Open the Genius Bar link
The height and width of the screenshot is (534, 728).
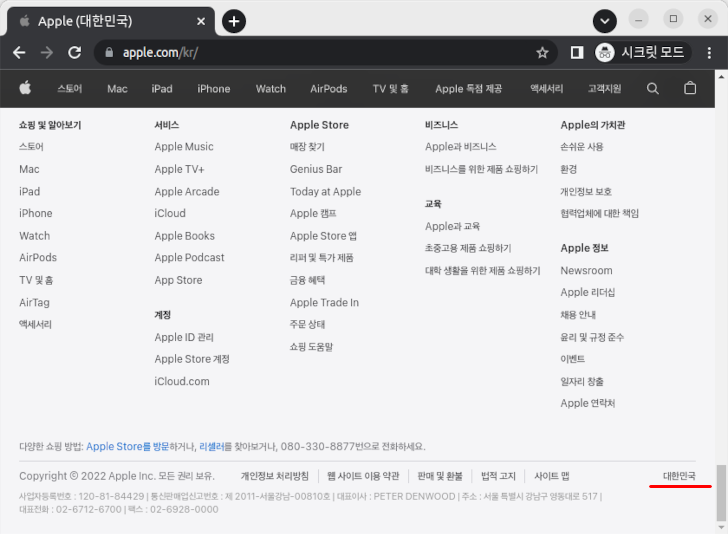tap(316, 169)
